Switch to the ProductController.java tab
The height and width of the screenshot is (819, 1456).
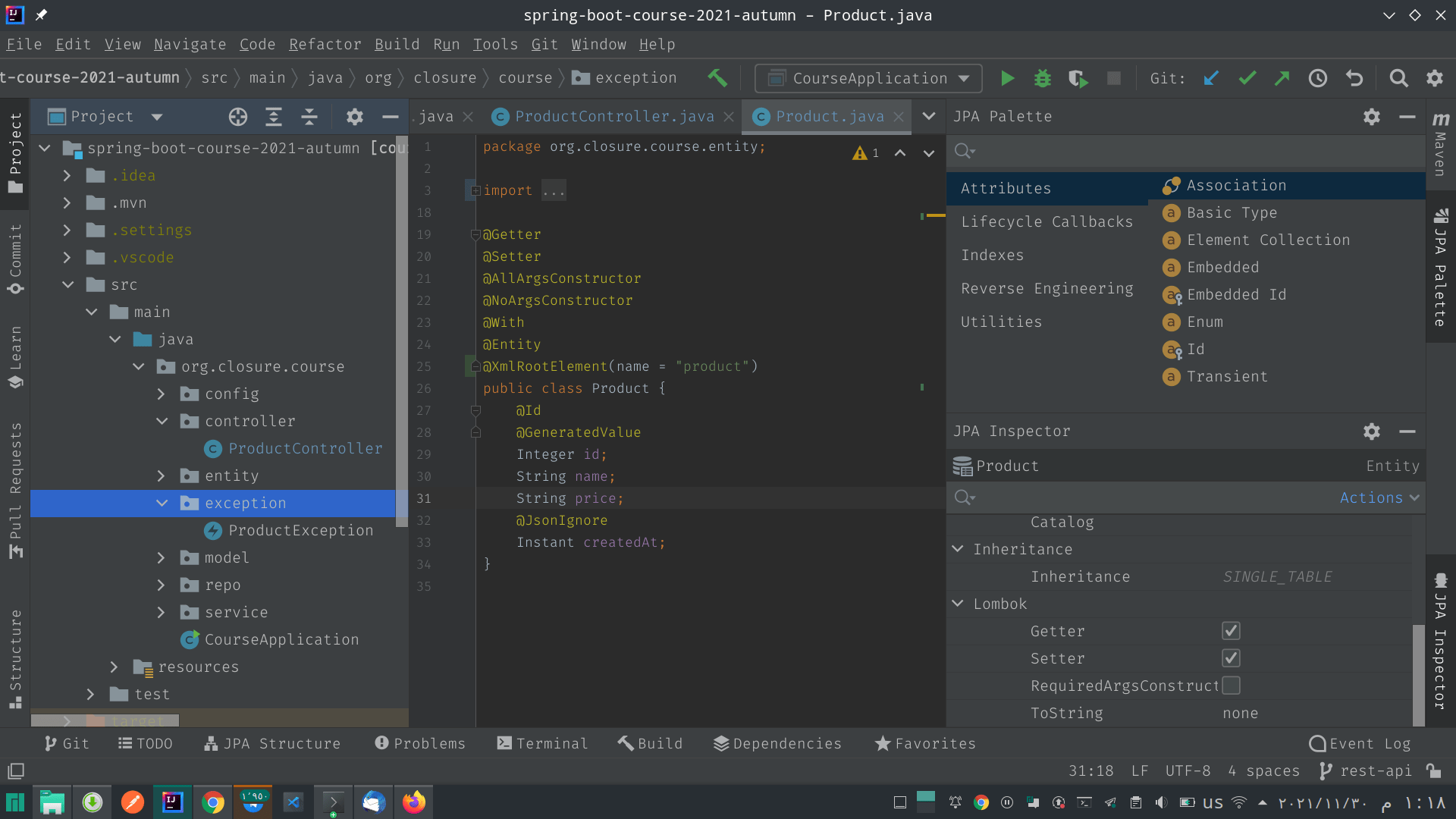point(614,116)
